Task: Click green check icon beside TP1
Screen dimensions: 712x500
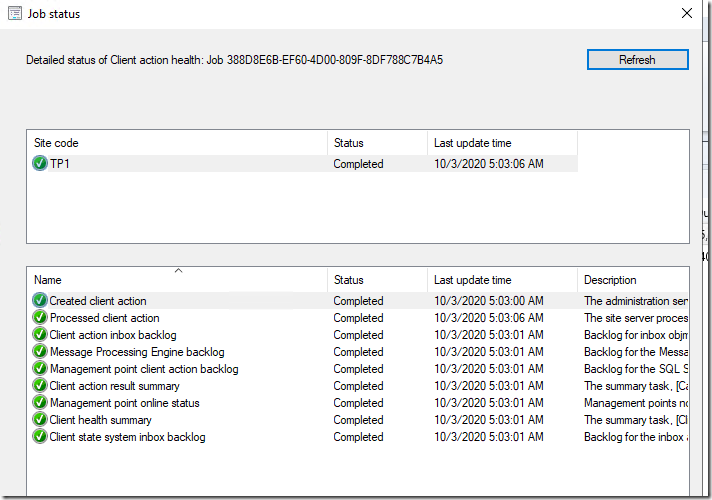Action: [40, 164]
